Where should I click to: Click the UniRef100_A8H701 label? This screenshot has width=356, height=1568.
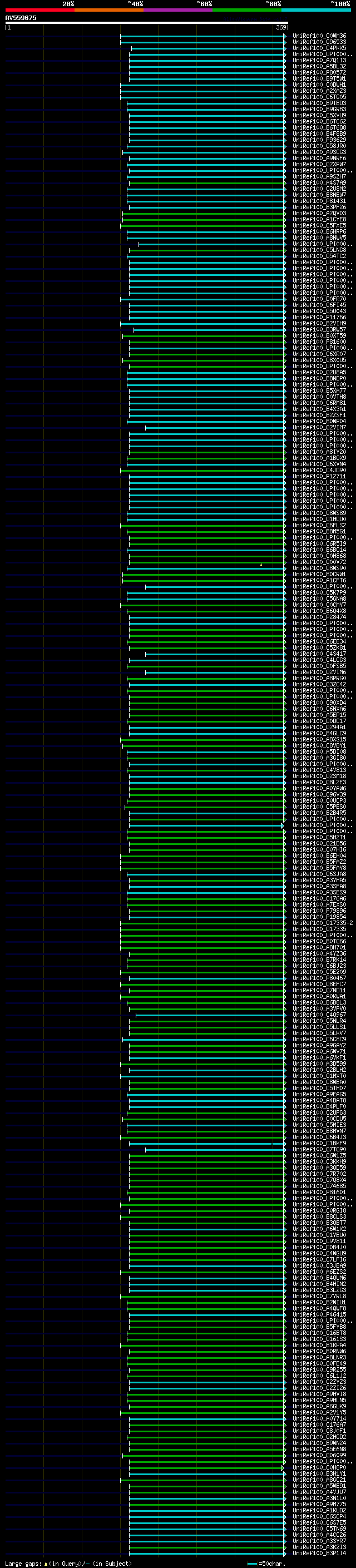pyautogui.click(x=319, y=947)
